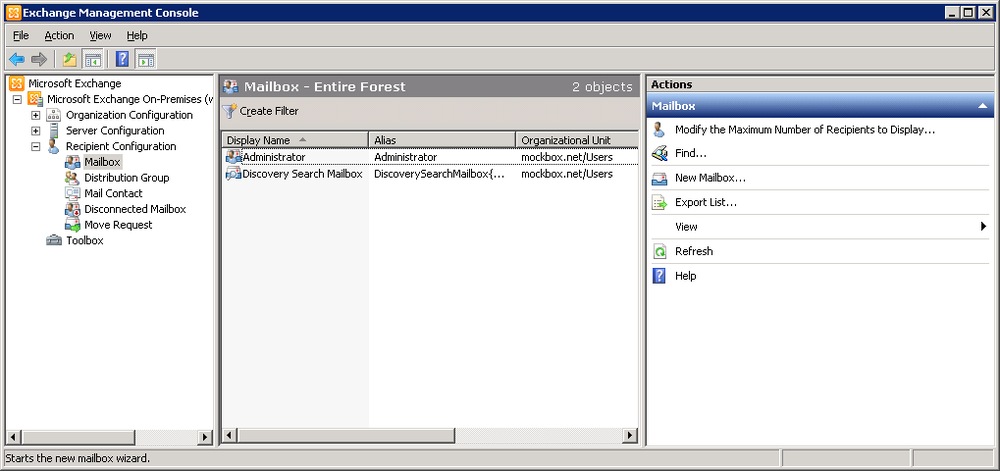
Task: Select DiscoverySearchMailbox alias cell
Action: click(439, 173)
